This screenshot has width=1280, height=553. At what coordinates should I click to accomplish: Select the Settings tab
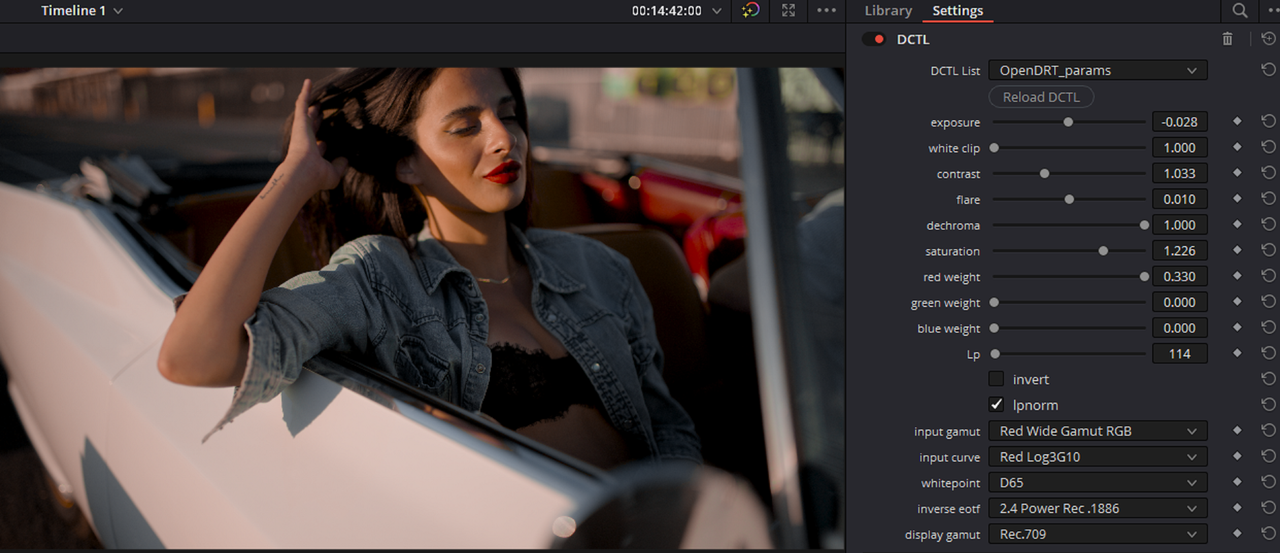point(957,11)
